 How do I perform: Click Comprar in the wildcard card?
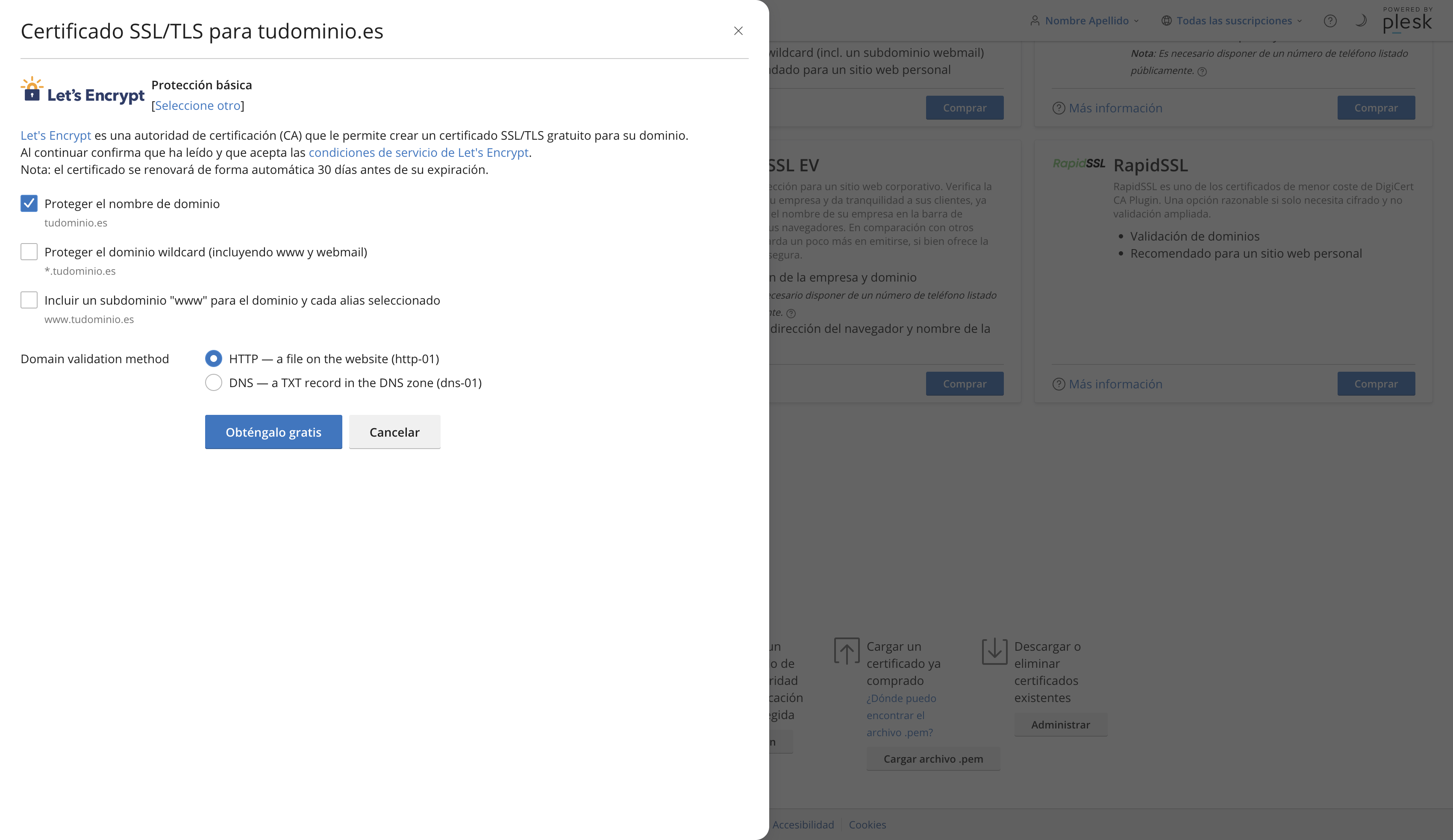965,108
